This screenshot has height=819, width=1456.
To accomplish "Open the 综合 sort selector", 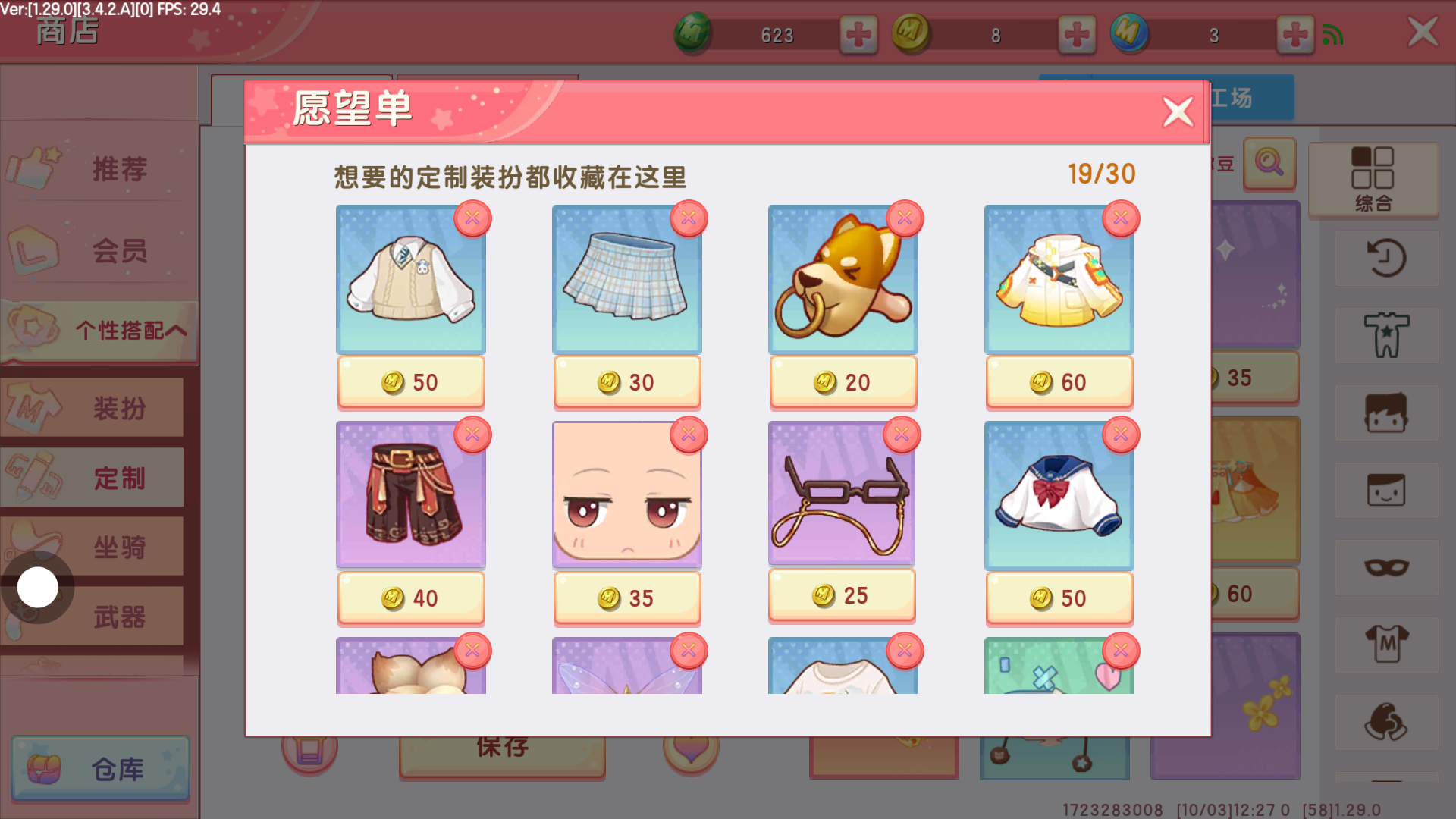I will point(1373,180).
